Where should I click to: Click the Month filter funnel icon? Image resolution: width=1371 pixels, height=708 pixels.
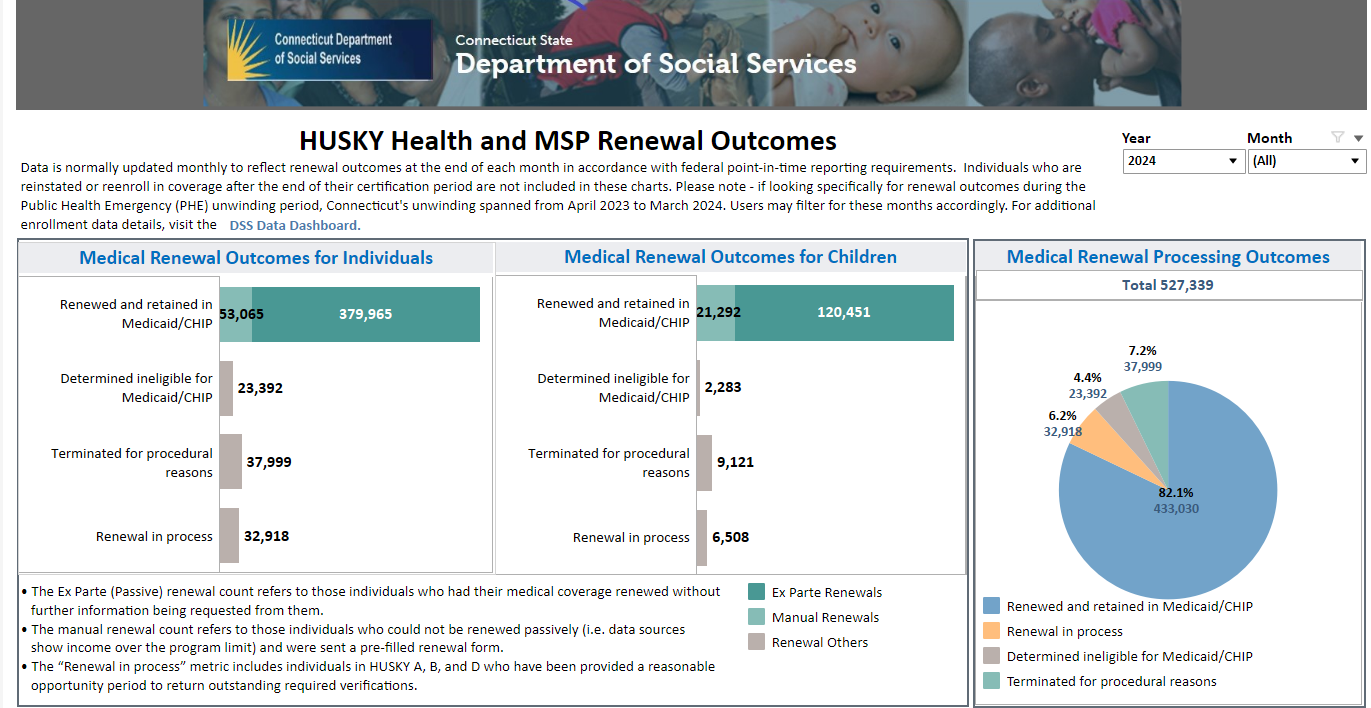point(1337,138)
